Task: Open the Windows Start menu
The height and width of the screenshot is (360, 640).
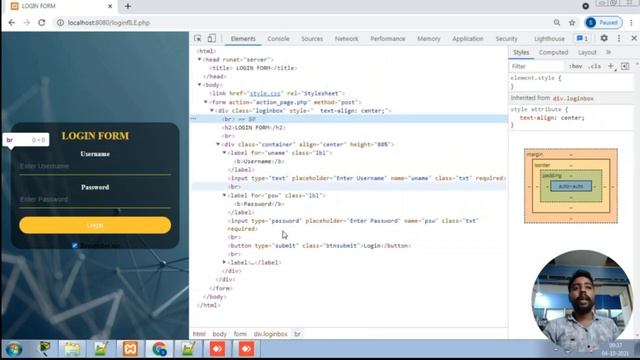Action: click(x=13, y=349)
